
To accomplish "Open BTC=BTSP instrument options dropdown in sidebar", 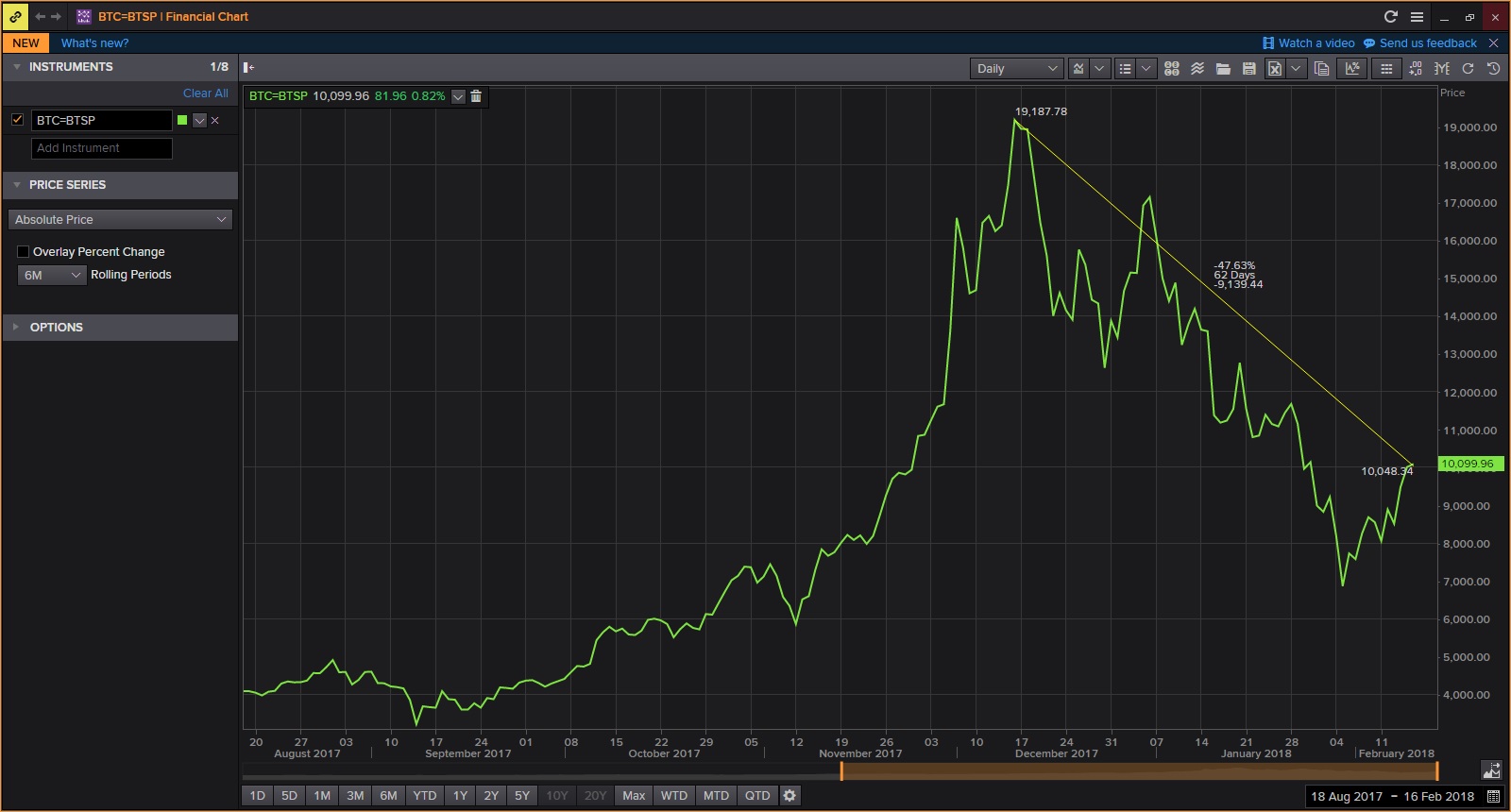I will [199, 121].
